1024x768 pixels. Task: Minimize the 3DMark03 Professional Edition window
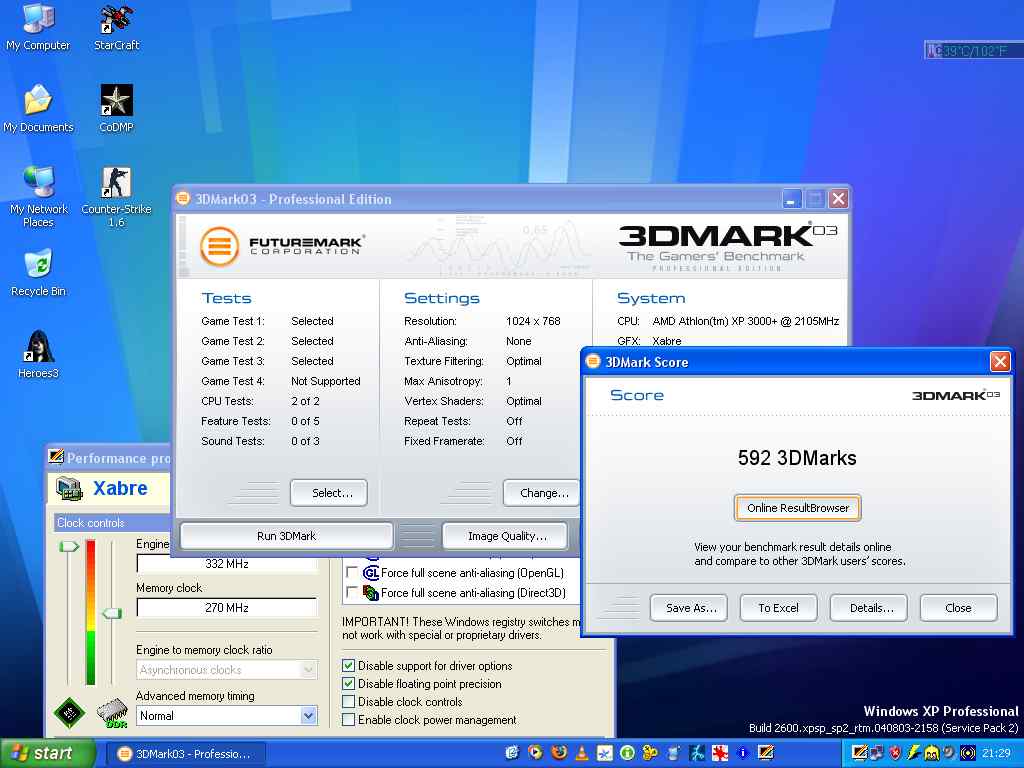tap(792, 199)
